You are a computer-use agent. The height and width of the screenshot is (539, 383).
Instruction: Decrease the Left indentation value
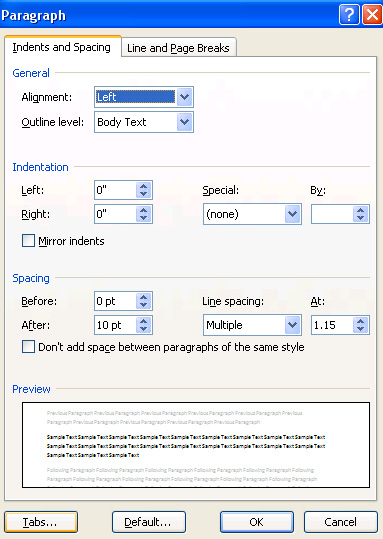pyautogui.click(x=144, y=194)
